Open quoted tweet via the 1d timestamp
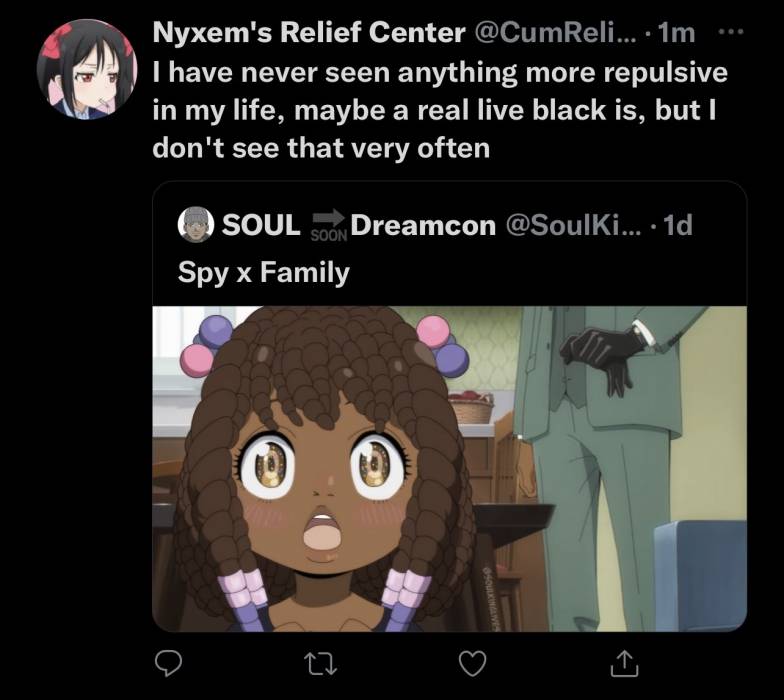The image size is (784, 700). click(x=678, y=225)
